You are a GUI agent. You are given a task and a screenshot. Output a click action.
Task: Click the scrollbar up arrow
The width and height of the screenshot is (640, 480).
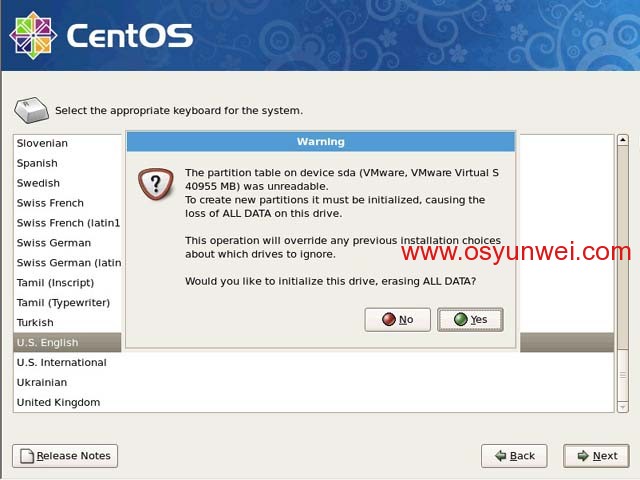[x=623, y=140]
